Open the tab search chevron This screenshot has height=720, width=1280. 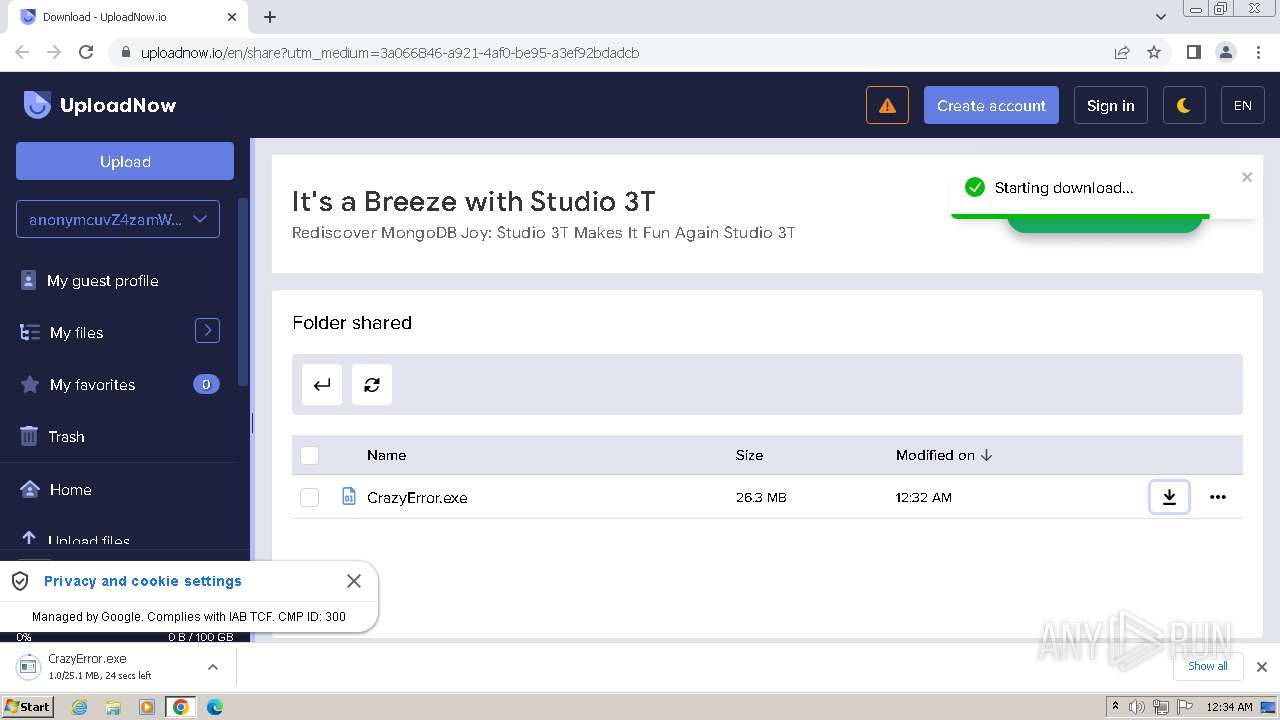(x=1160, y=16)
